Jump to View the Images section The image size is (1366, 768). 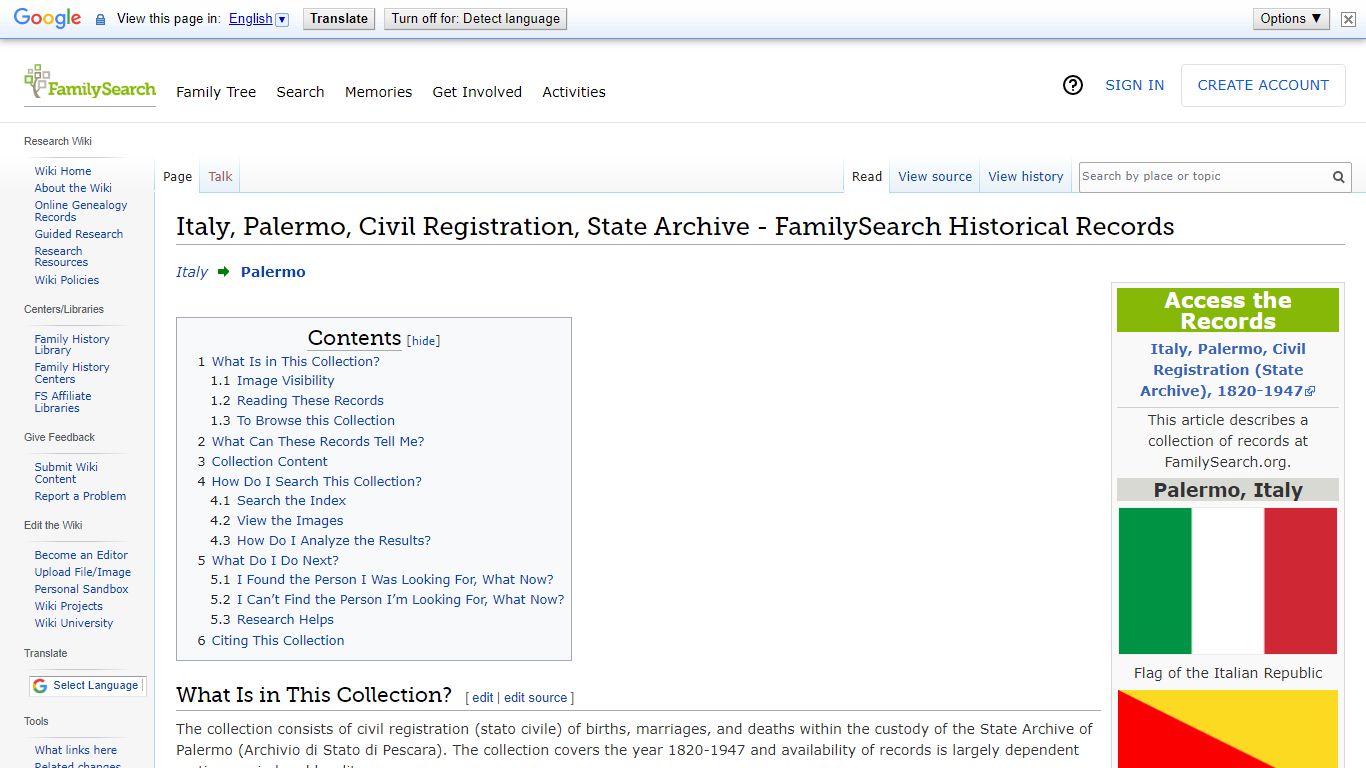[x=290, y=521]
